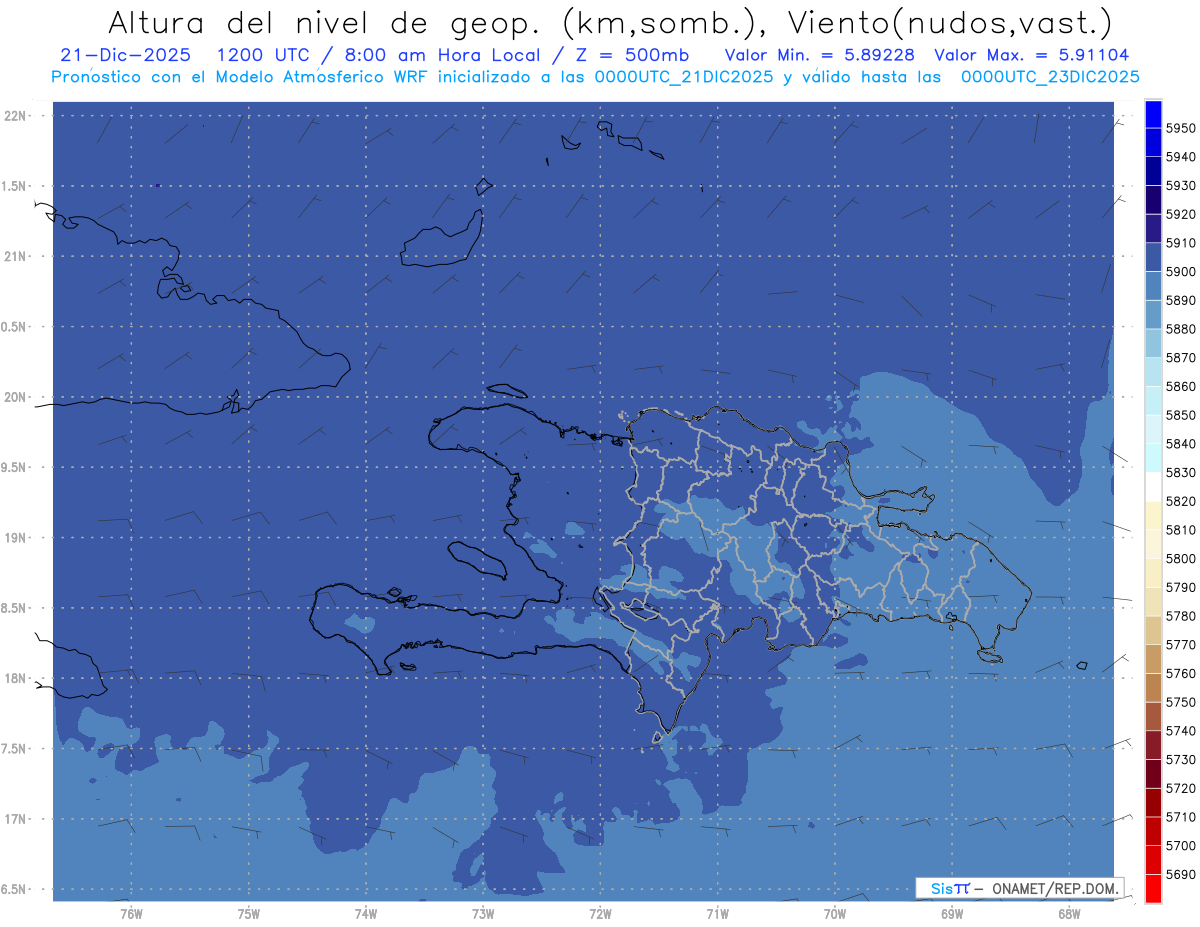Click the 72W longitude label
Image resolution: width=1200 pixels, height=927 pixels.
(601, 913)
